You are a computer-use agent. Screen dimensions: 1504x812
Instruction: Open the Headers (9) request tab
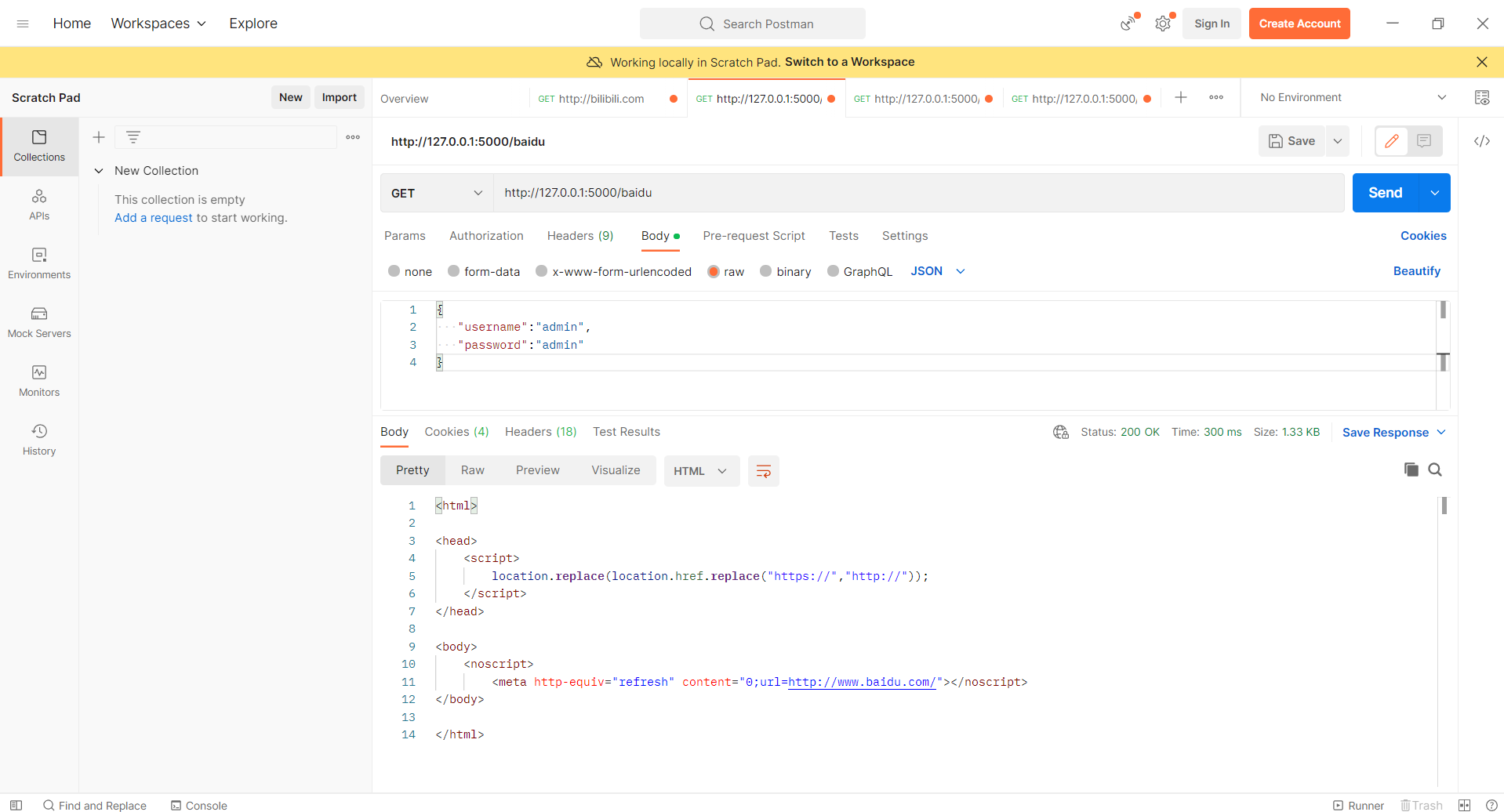click(580, 236)
